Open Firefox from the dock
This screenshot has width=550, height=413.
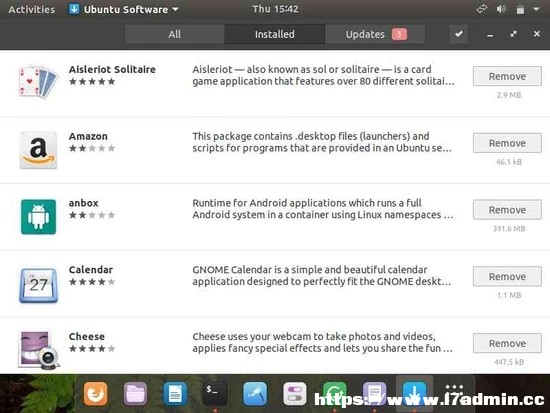95,394
